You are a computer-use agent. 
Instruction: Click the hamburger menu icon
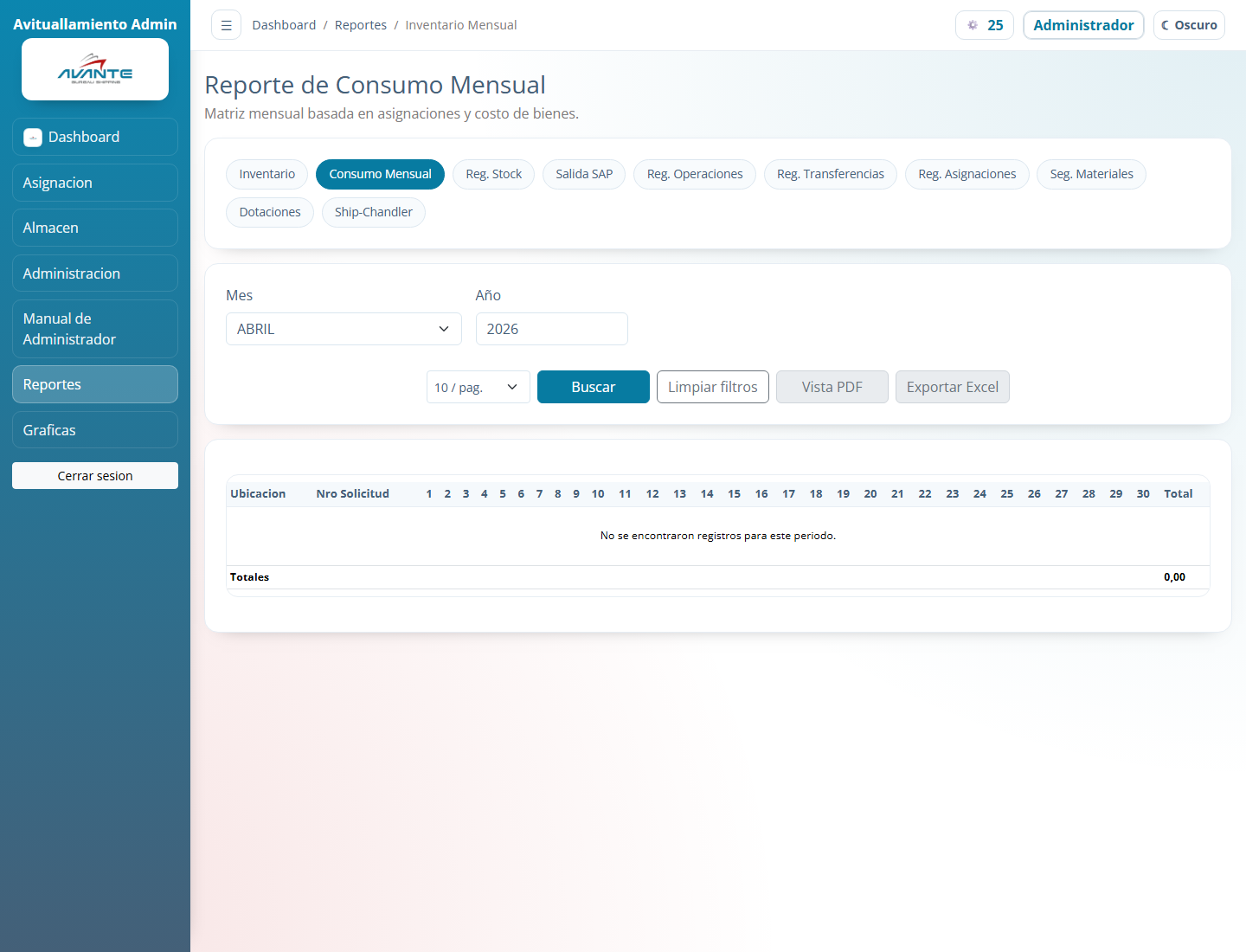click(x=226, y=25)
